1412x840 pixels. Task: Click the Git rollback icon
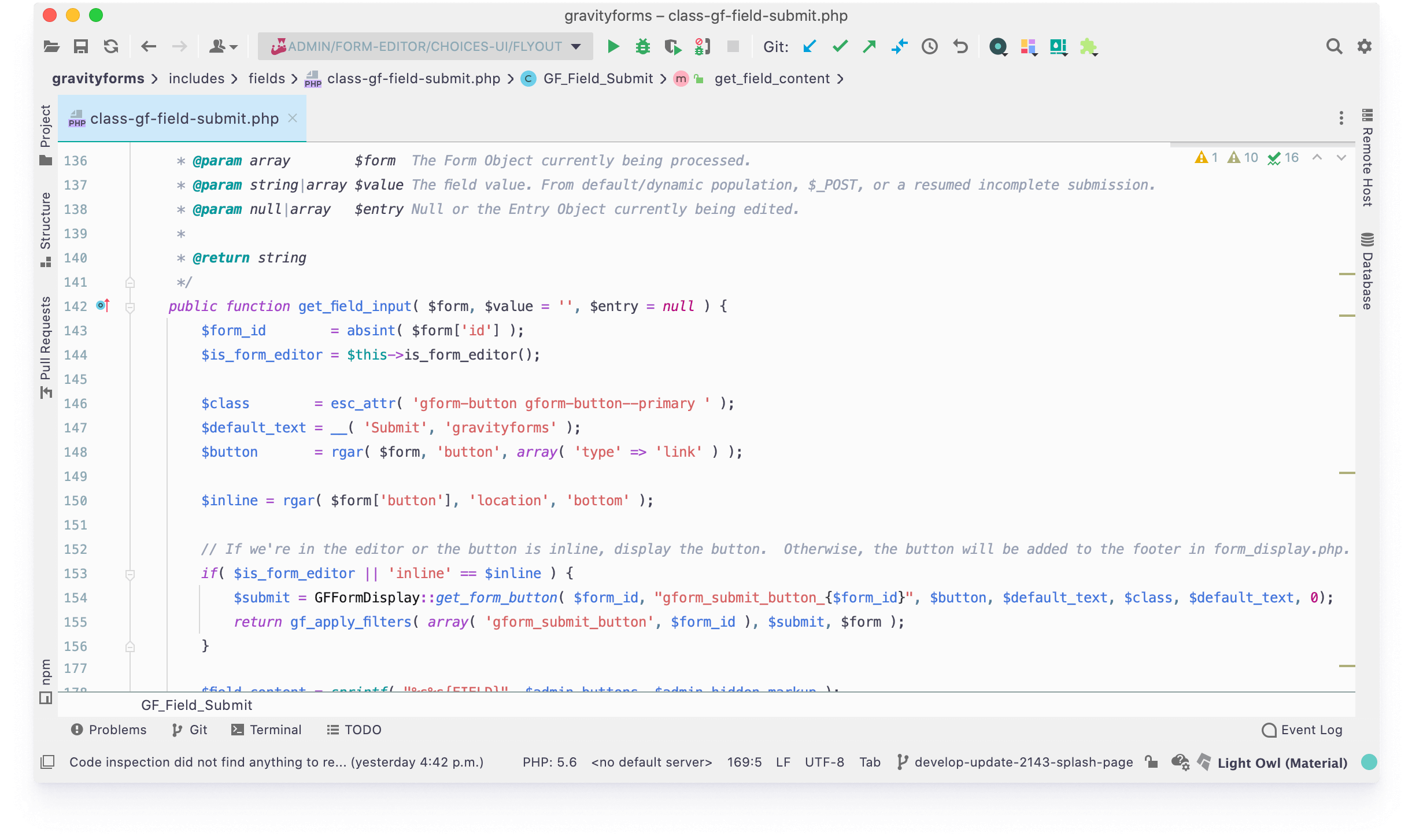tap(960, 46)
